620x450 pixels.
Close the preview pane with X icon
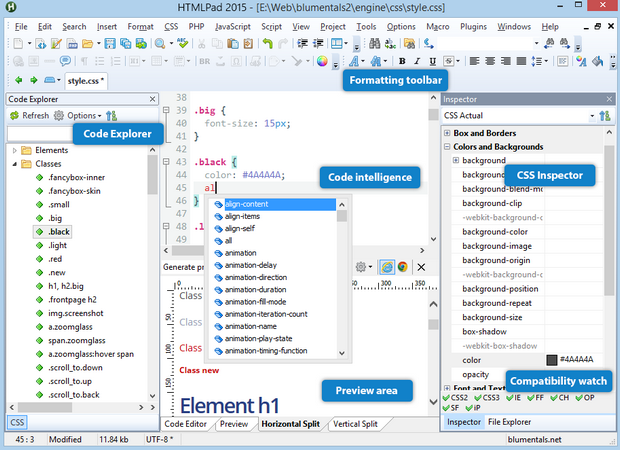point(421,268)
